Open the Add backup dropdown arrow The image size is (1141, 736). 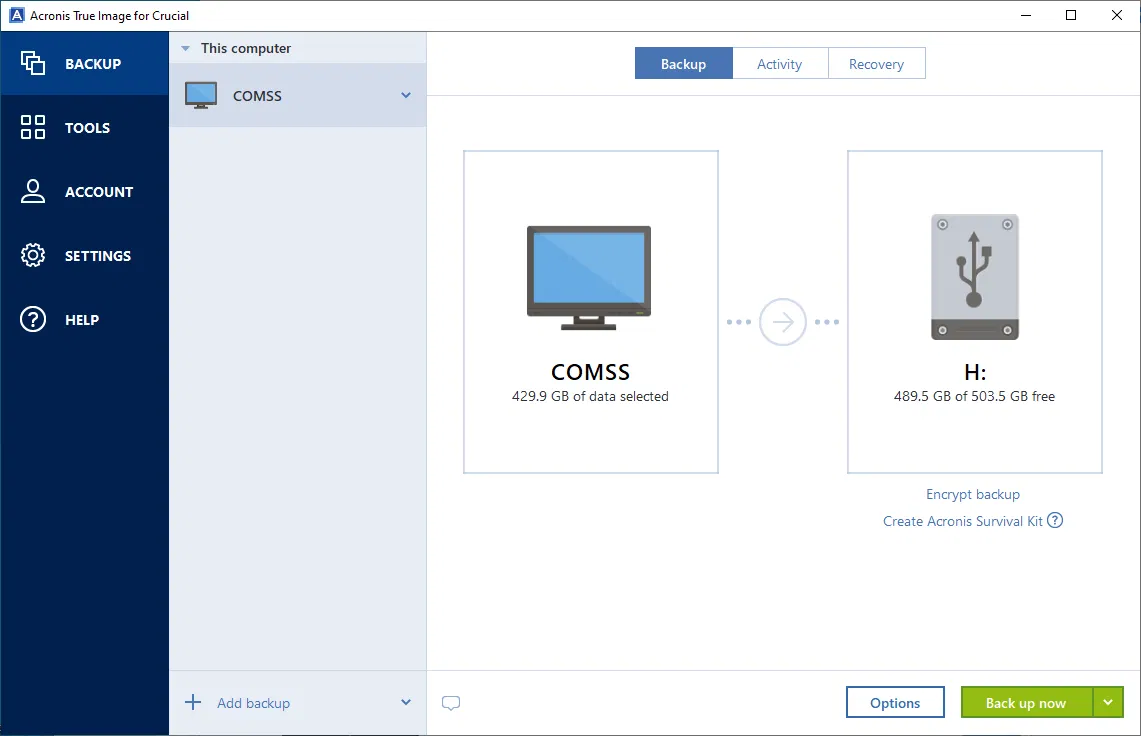click(x=406, y=702)
